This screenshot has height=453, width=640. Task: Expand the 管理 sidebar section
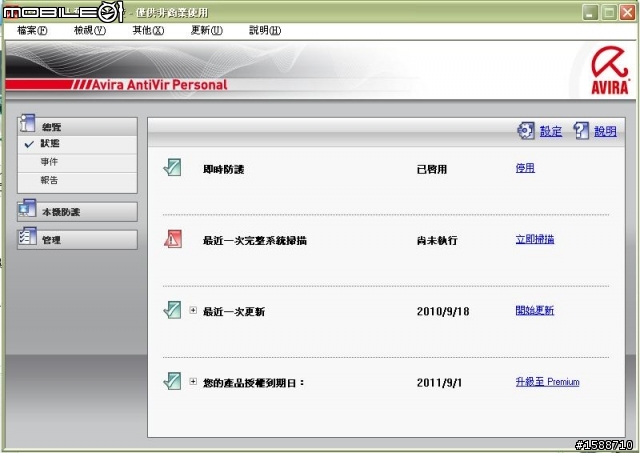77,240
